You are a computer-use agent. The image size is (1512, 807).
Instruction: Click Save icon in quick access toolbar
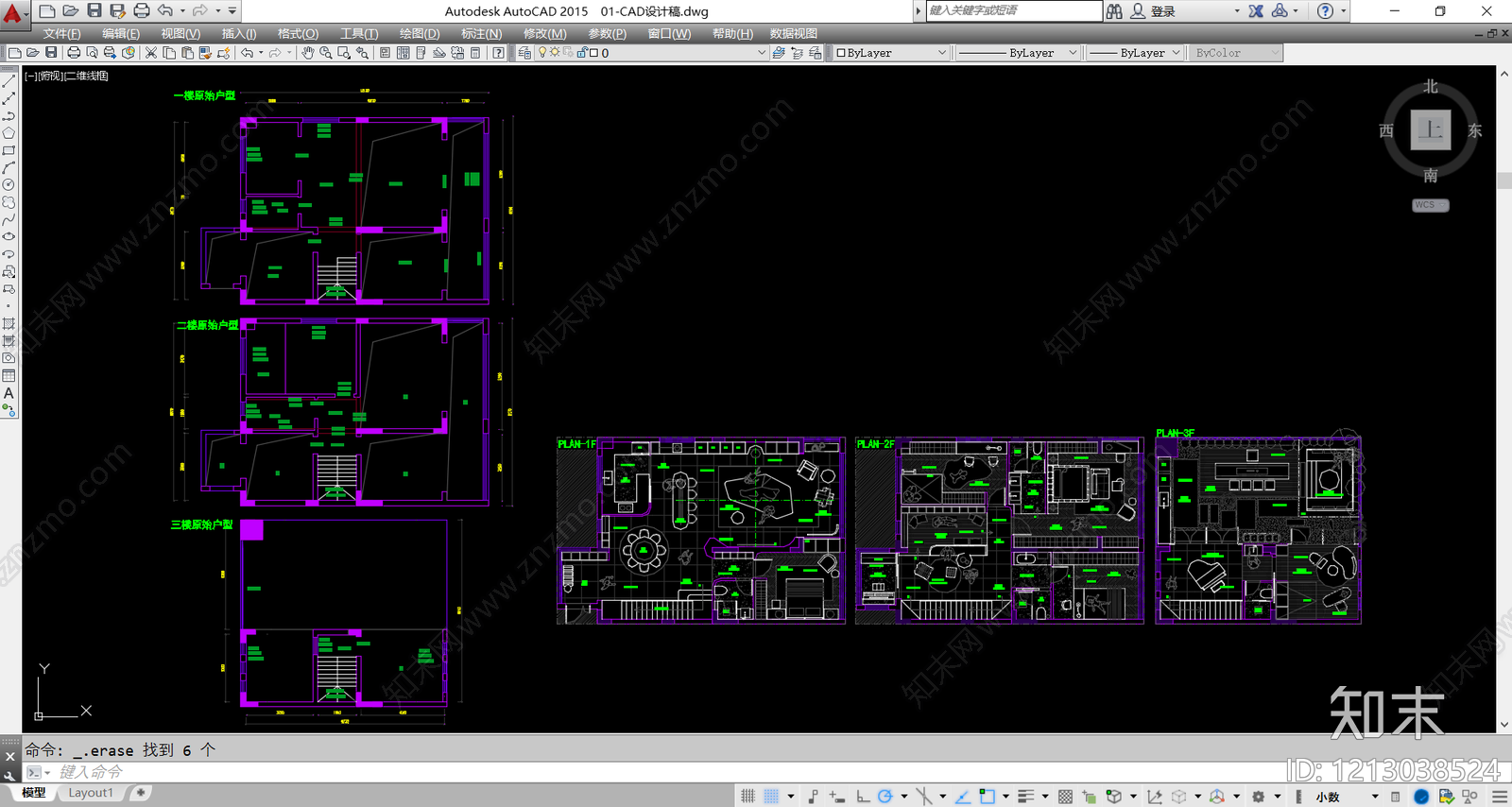tap(94, 11)
